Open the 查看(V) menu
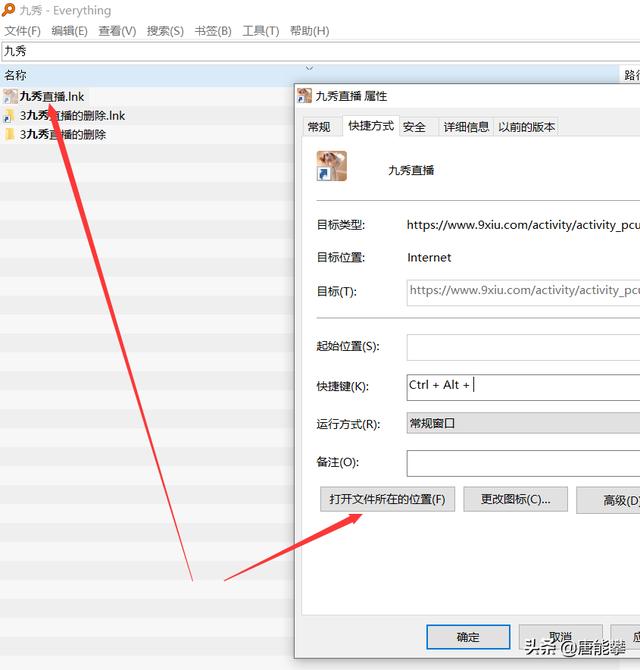This screenshot has width=640, height=670. tap(117, 31)
